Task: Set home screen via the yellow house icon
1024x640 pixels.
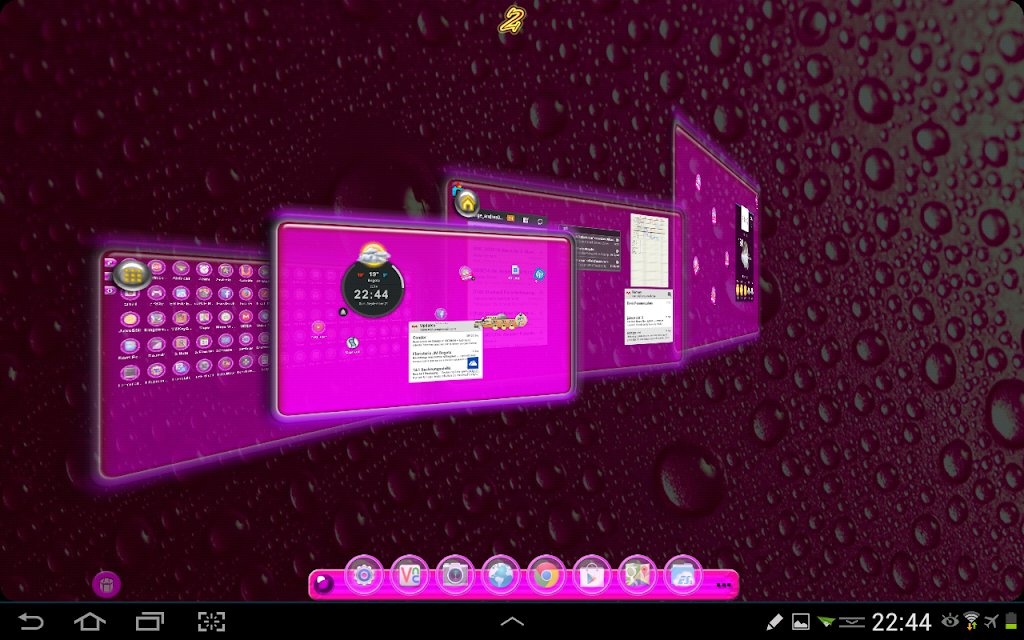Action: coord(468,203)
